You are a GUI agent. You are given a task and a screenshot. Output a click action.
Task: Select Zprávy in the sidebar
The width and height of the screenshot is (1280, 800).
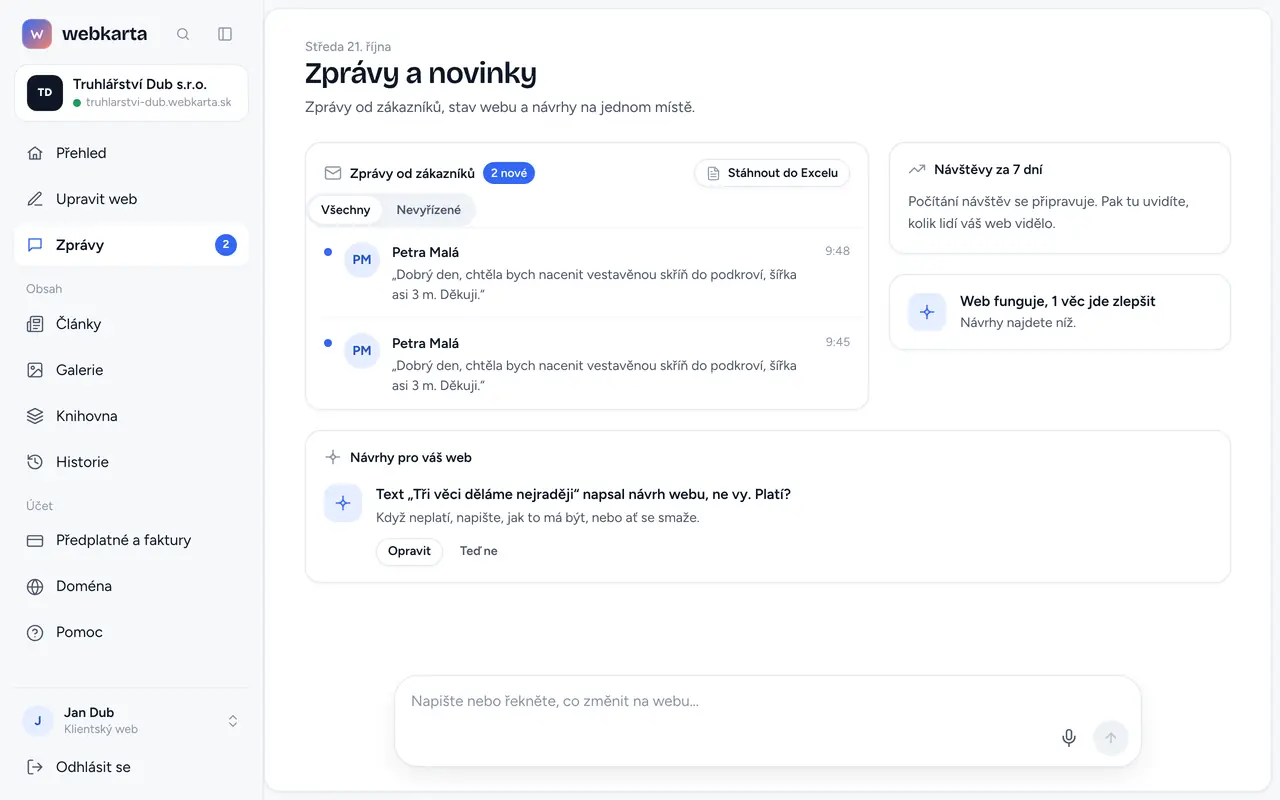tap(131, 245)
